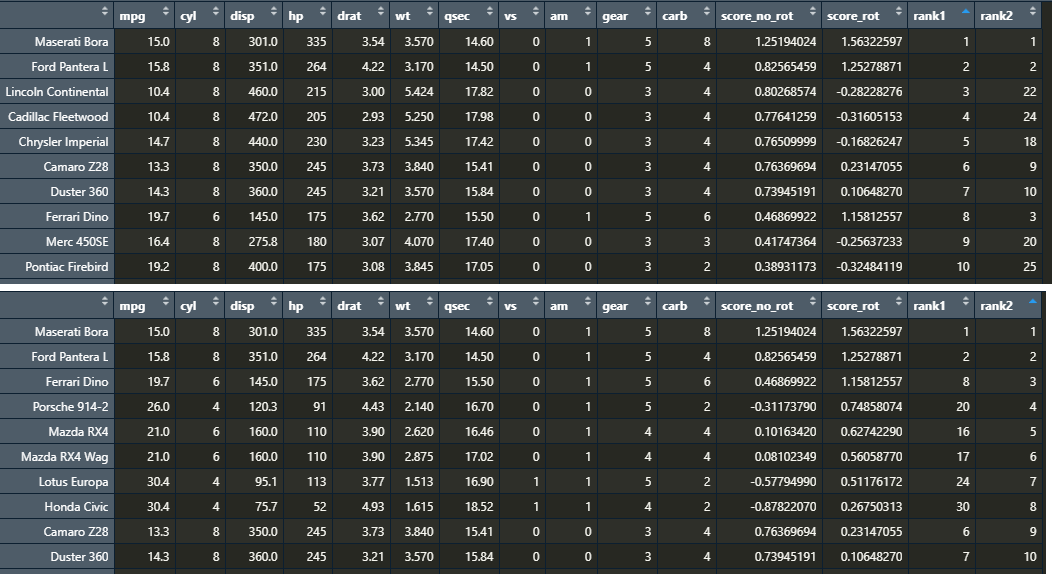Select the drat value 4.43

(x=373, y=407)
